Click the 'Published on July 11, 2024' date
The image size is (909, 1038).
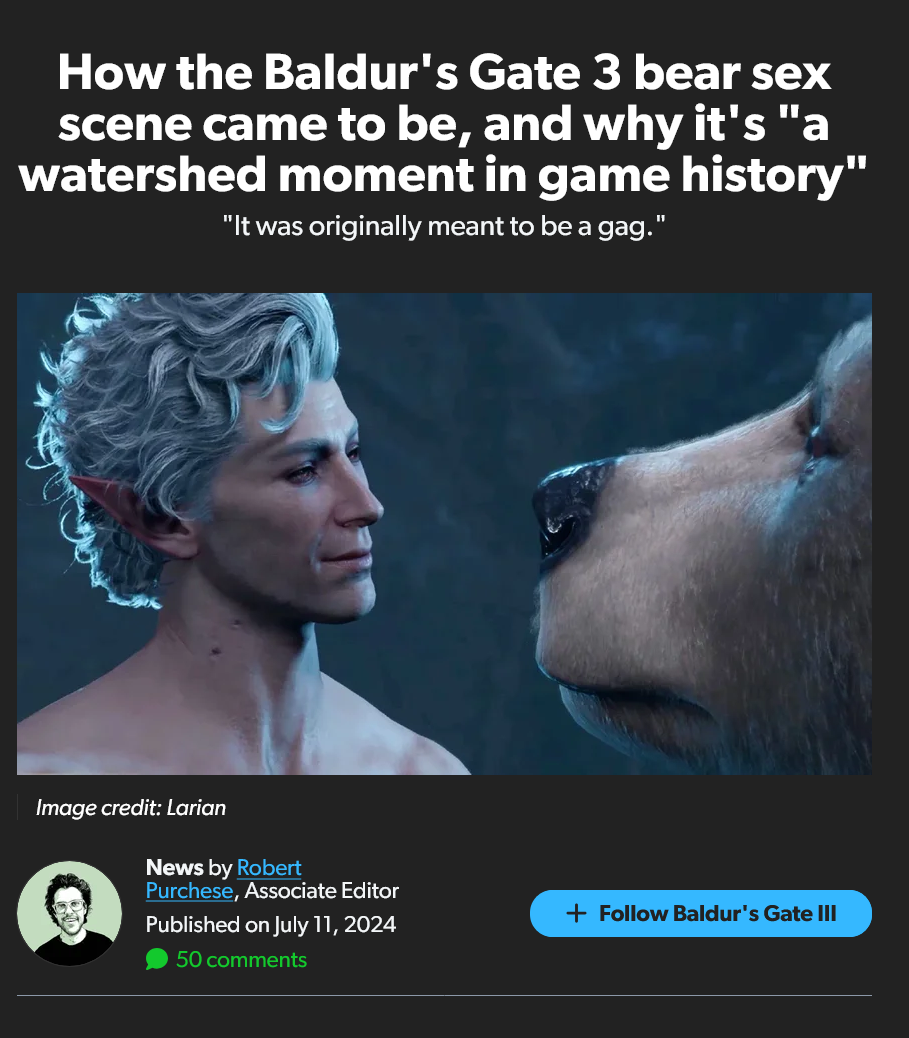271,924
